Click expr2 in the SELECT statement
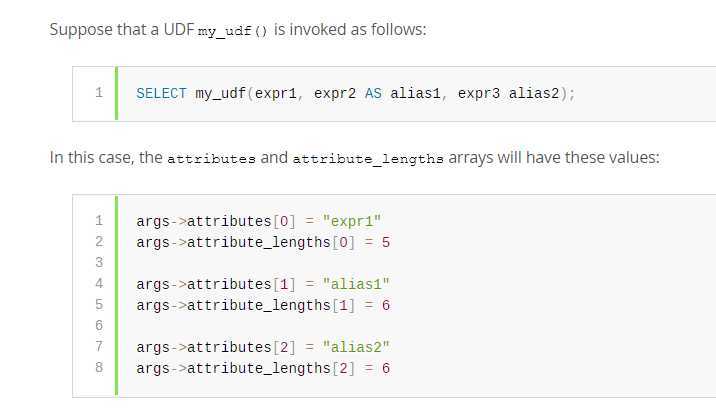716x417 pixels. (x=335, y=93)
